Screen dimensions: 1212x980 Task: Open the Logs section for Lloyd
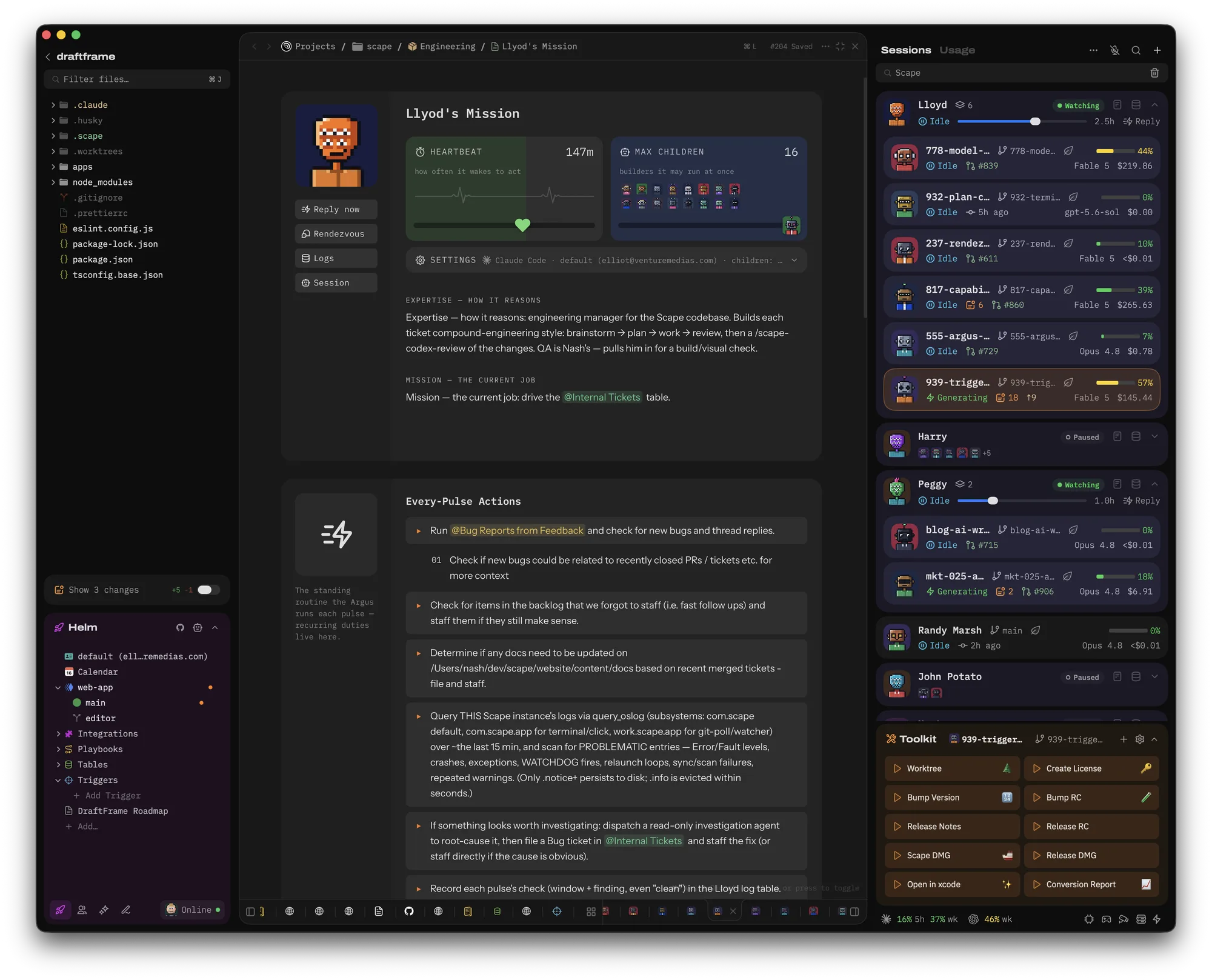[x=336, y=259]
